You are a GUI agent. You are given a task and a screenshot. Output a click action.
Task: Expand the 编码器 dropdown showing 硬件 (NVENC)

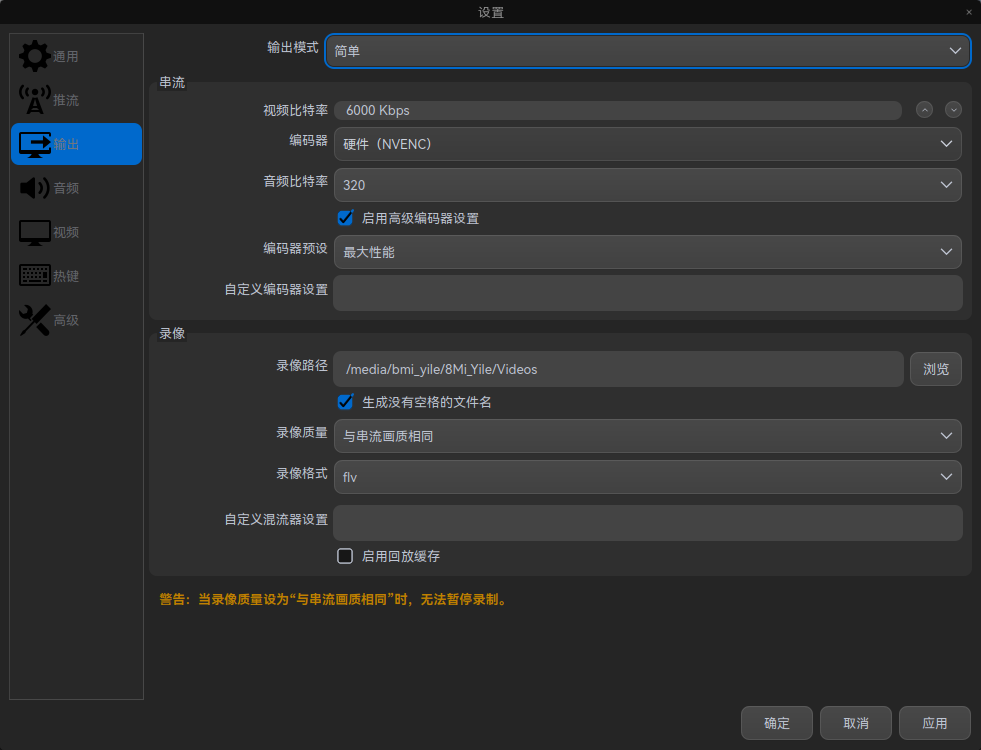[648, 144]
